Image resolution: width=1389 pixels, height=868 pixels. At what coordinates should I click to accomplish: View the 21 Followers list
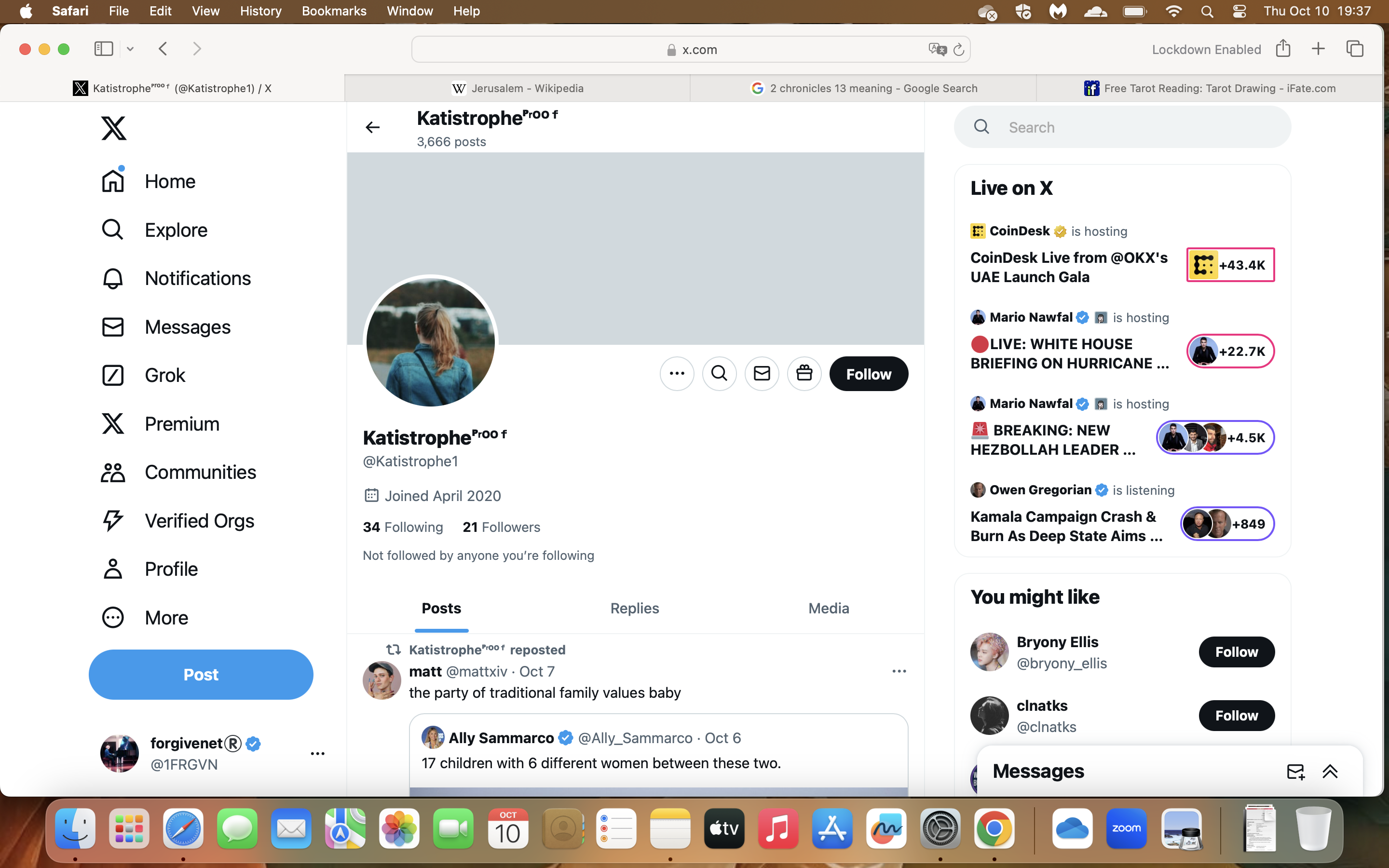coord(502,527)
